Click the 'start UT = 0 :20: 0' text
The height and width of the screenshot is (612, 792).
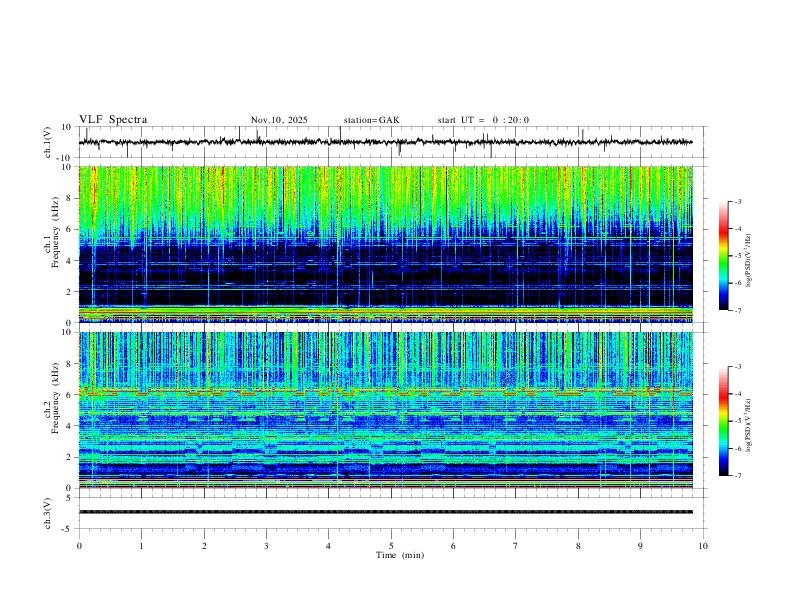[483, 120]
